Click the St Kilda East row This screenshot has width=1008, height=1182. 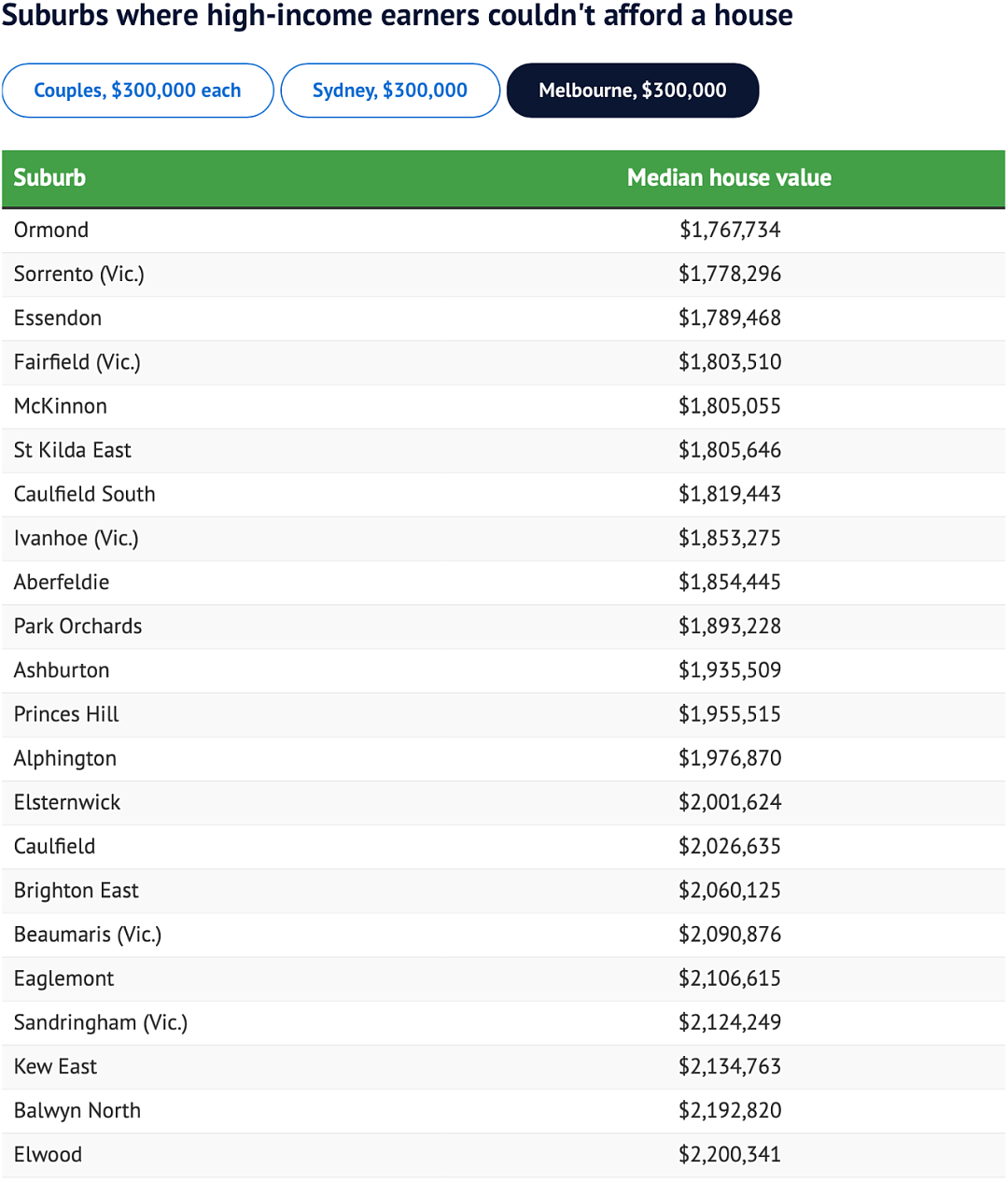point(504,451)
